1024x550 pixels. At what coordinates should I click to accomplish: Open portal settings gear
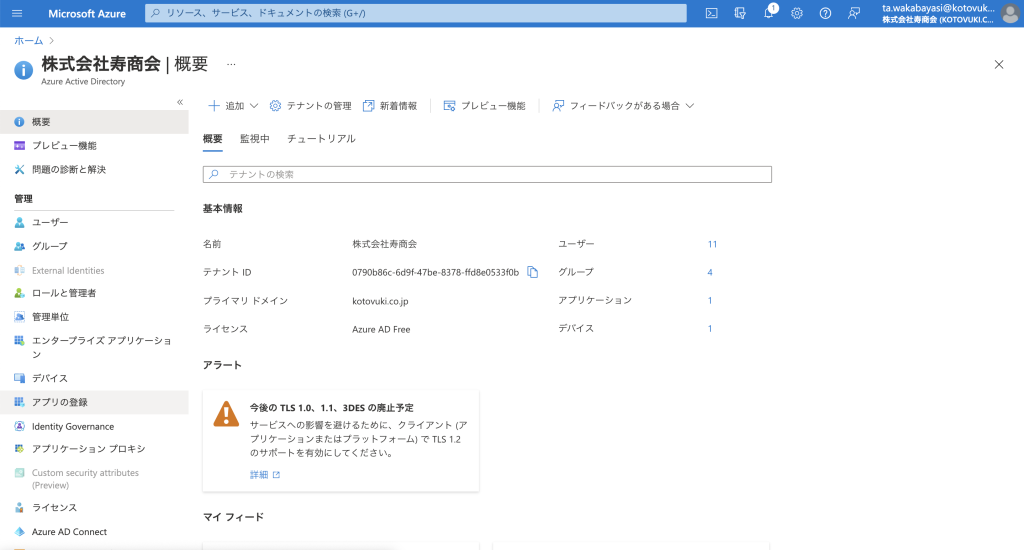coord(797,13)
